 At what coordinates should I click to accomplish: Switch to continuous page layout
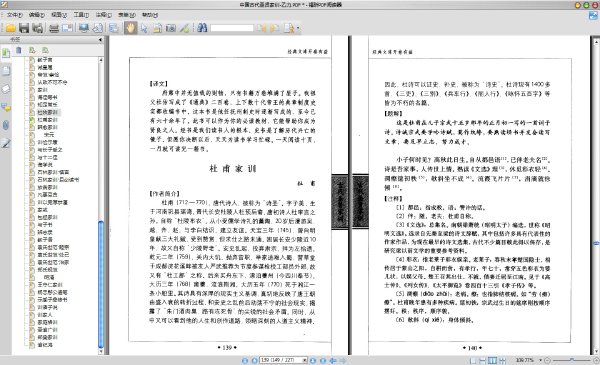(483, 360)
